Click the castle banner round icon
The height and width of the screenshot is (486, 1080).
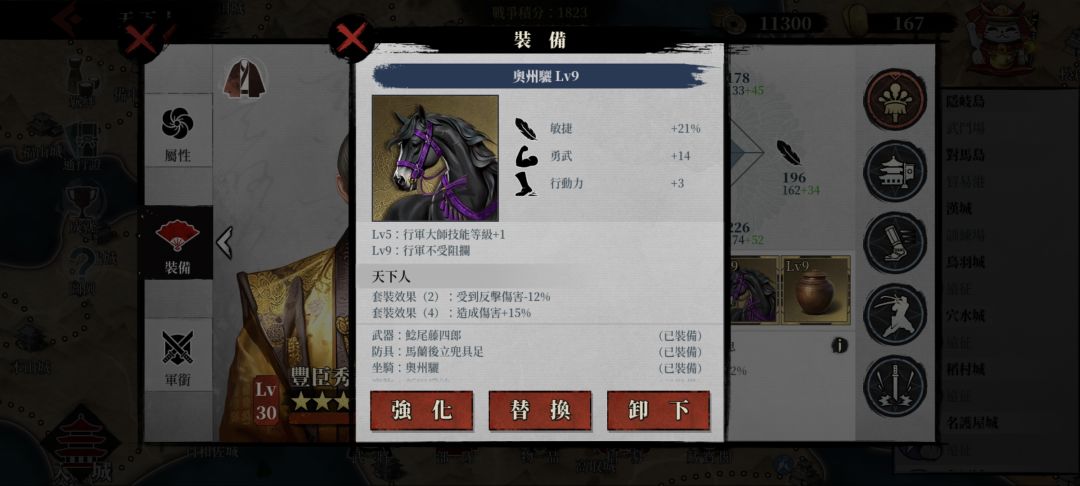895,171
